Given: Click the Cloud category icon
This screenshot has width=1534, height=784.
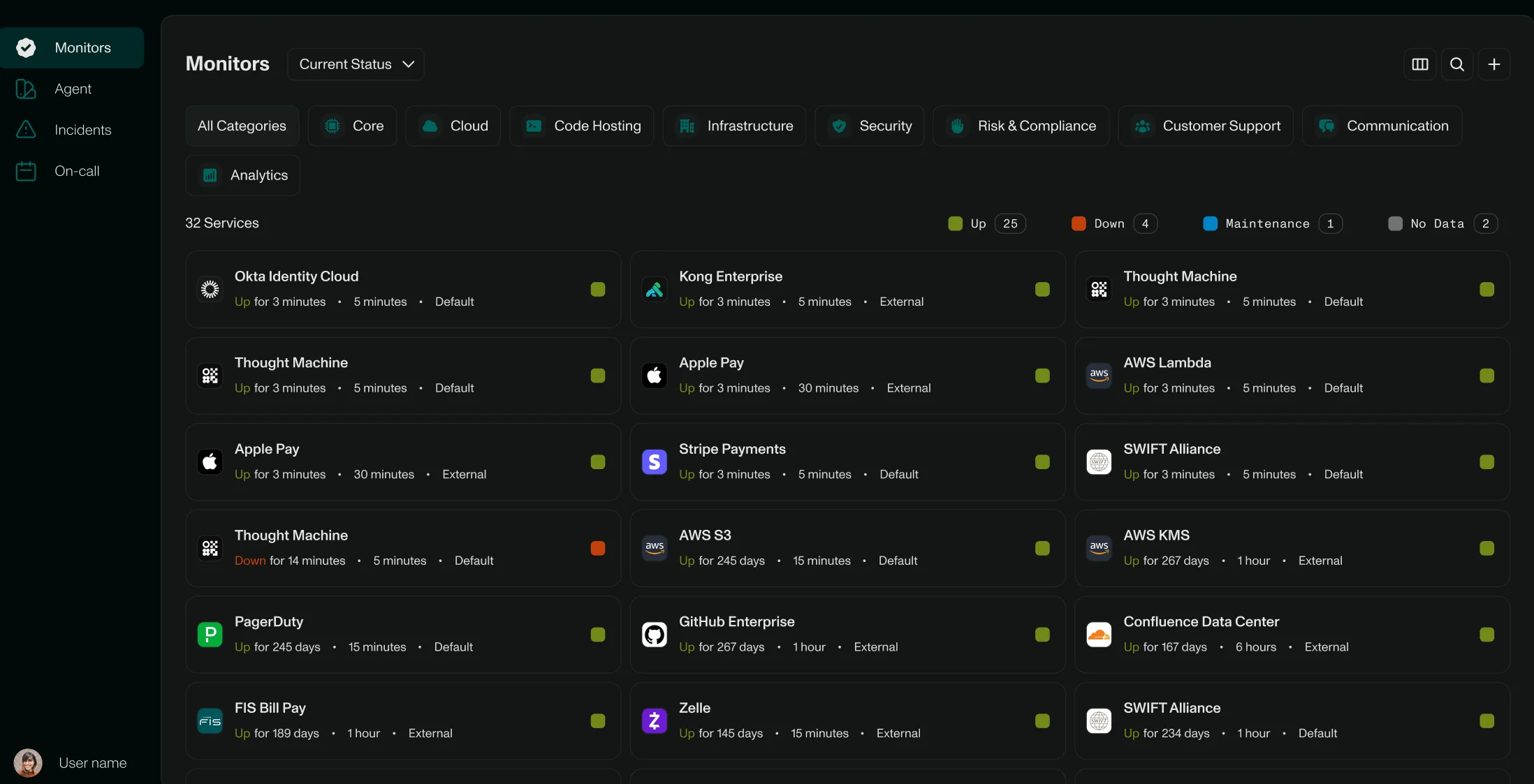Looking at the screenshot, I should [x=430, y=126].
